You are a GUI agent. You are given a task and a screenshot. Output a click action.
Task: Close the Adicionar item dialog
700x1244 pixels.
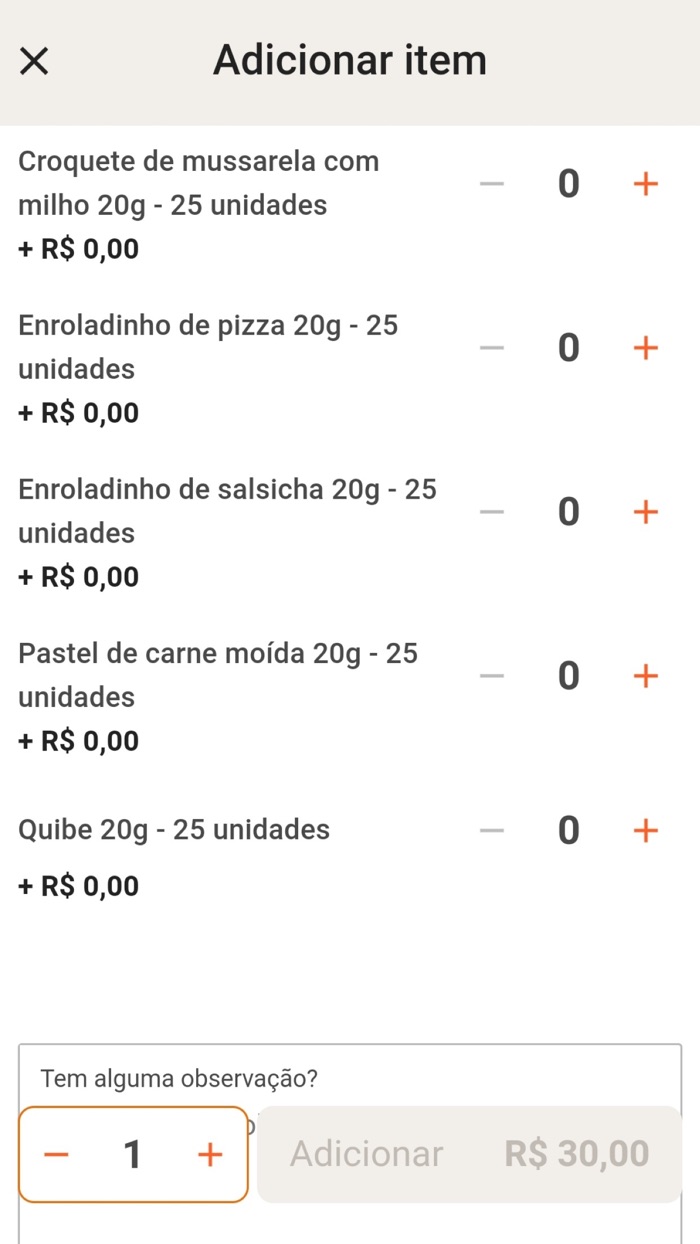click(x=34, y=60)
